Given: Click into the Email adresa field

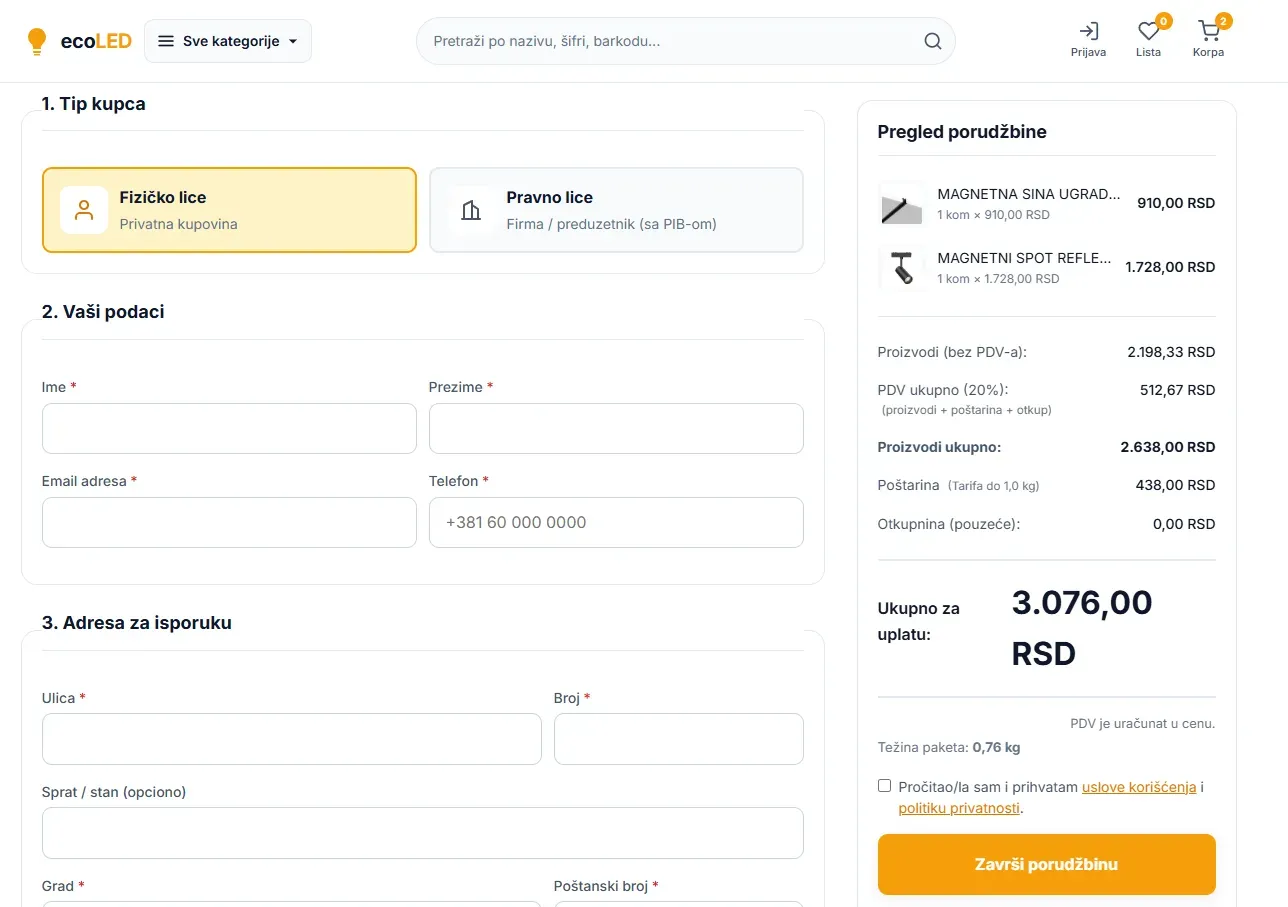Looking at the screenshot, I should pos(229,522).
